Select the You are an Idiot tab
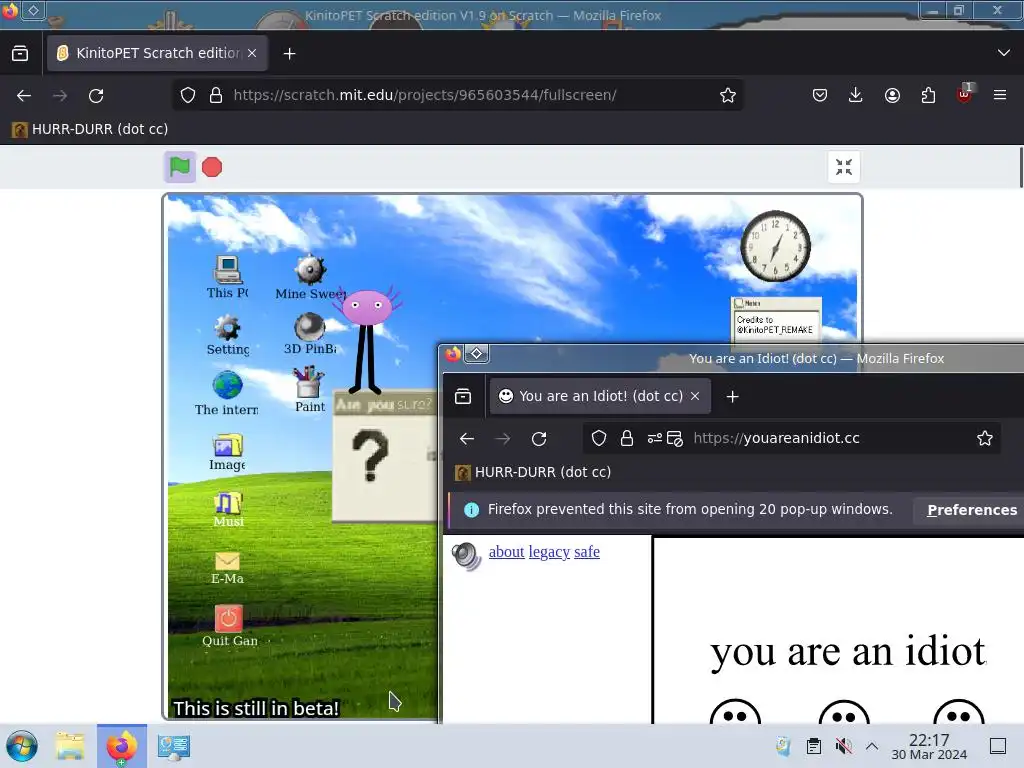1024x768 pixels. click(600, 396)
